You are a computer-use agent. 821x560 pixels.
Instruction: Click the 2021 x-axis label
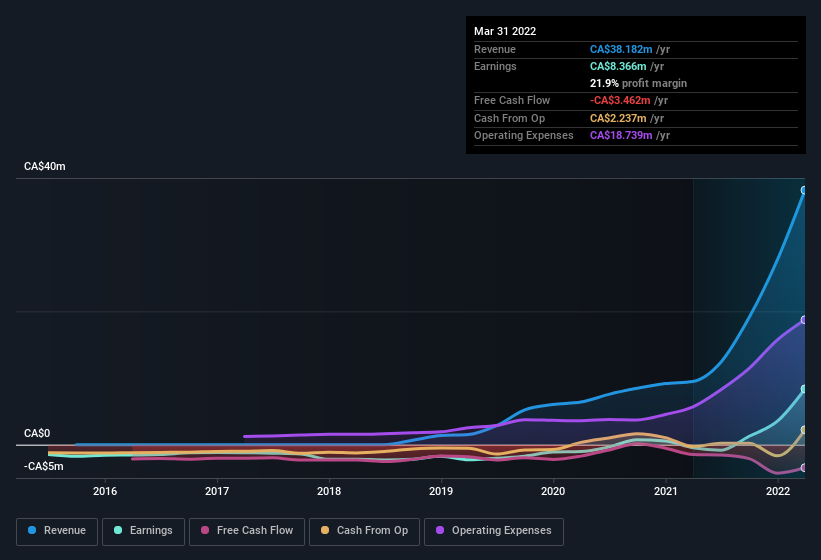pos(665,491)
